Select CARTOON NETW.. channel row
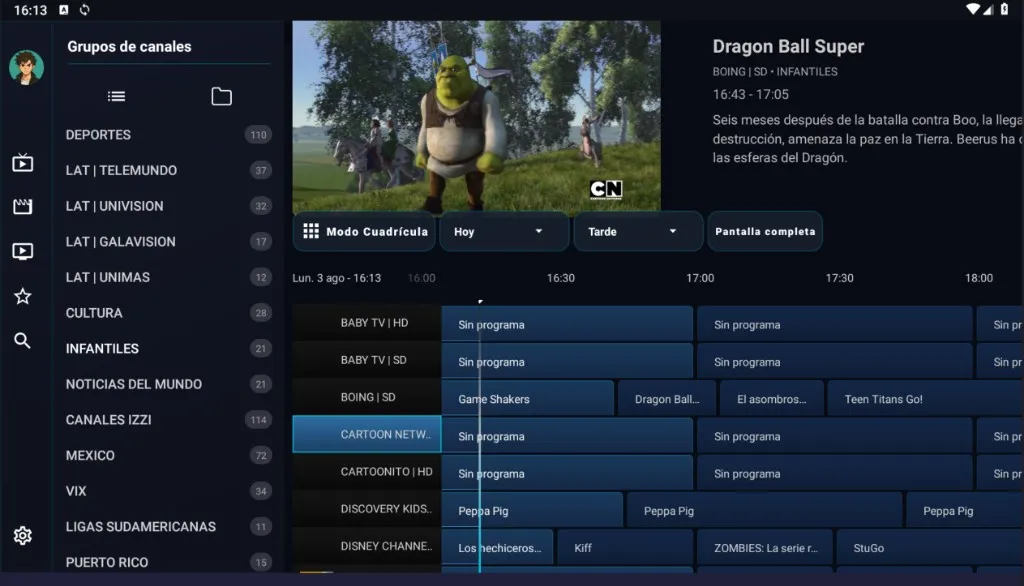The height and width of the screenshot is (586, 1024). tap(367, 434)
